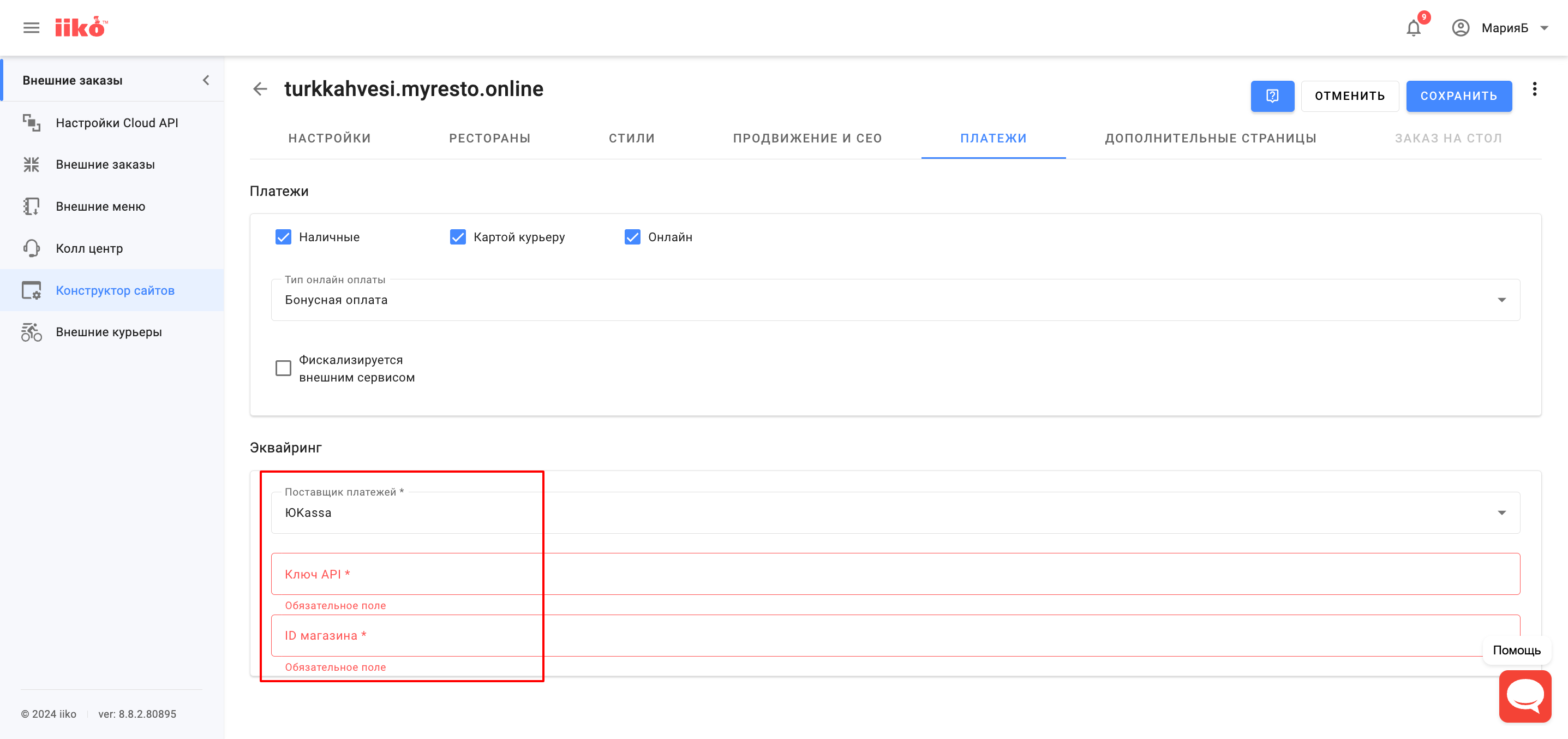Click the iiko logo
The height and width of the screenshot is (739, 1568).
[81, 27]
